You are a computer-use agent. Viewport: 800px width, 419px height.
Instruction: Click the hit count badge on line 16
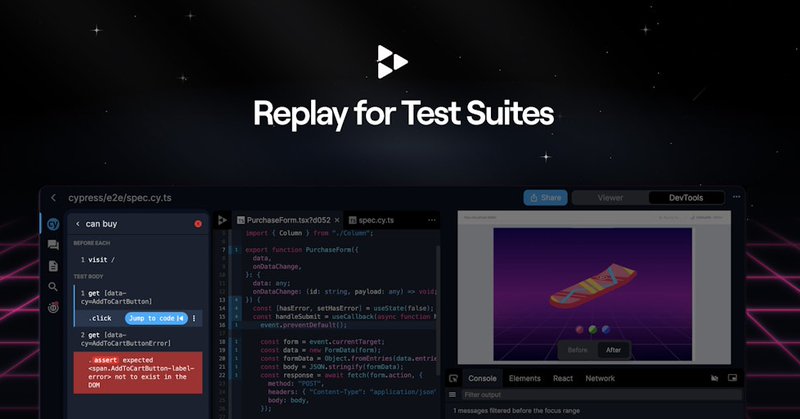click(x=236, y=325)
